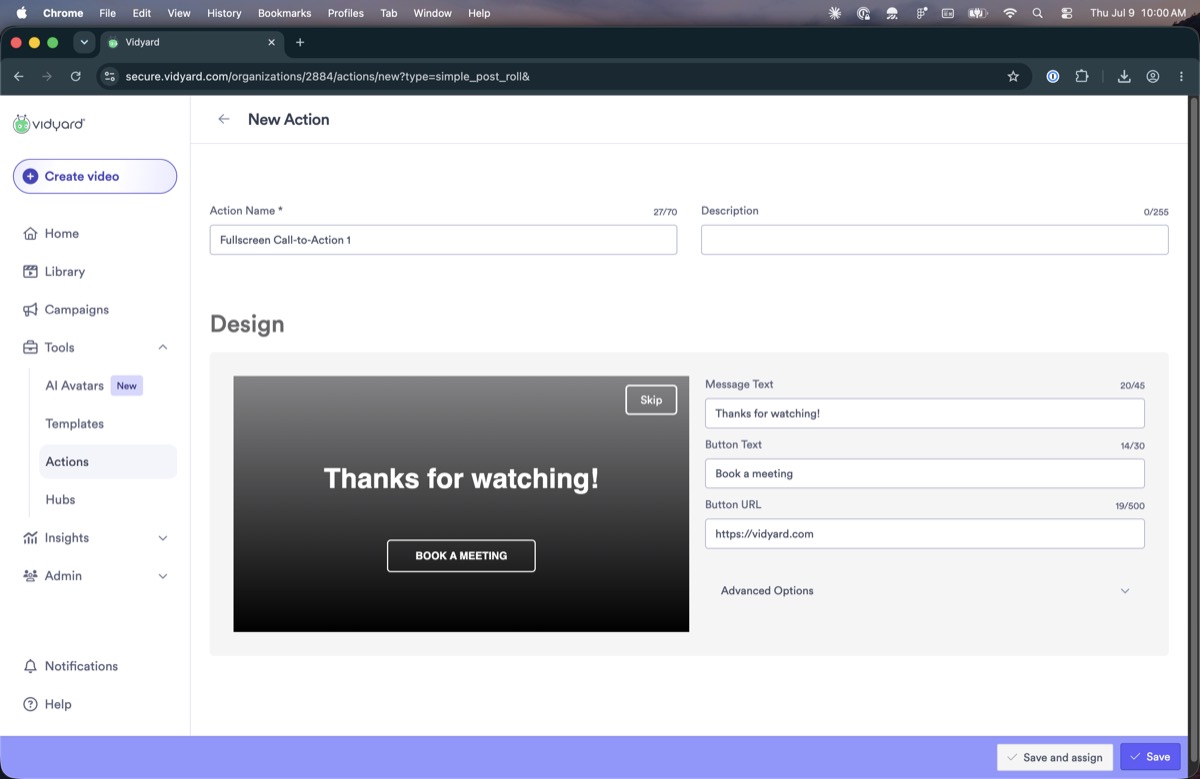1200x779 pixels.
Task: Open Actions in sidebar
Action: pos(108,461)
